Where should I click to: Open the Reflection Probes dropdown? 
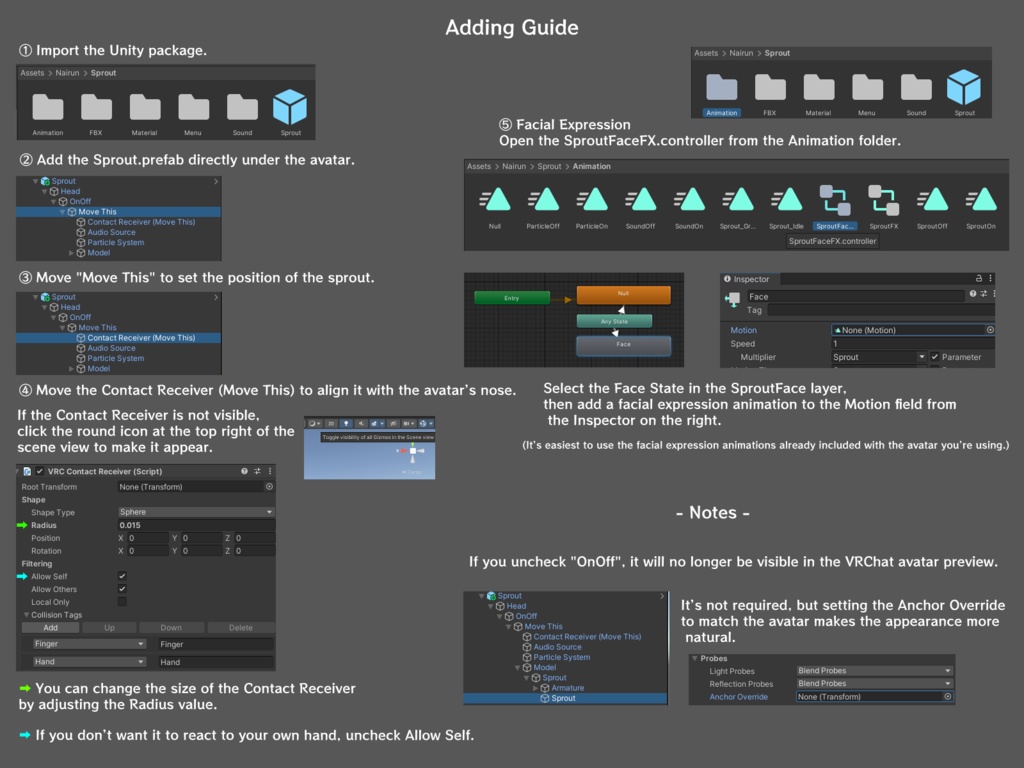[x=874, y=684]
